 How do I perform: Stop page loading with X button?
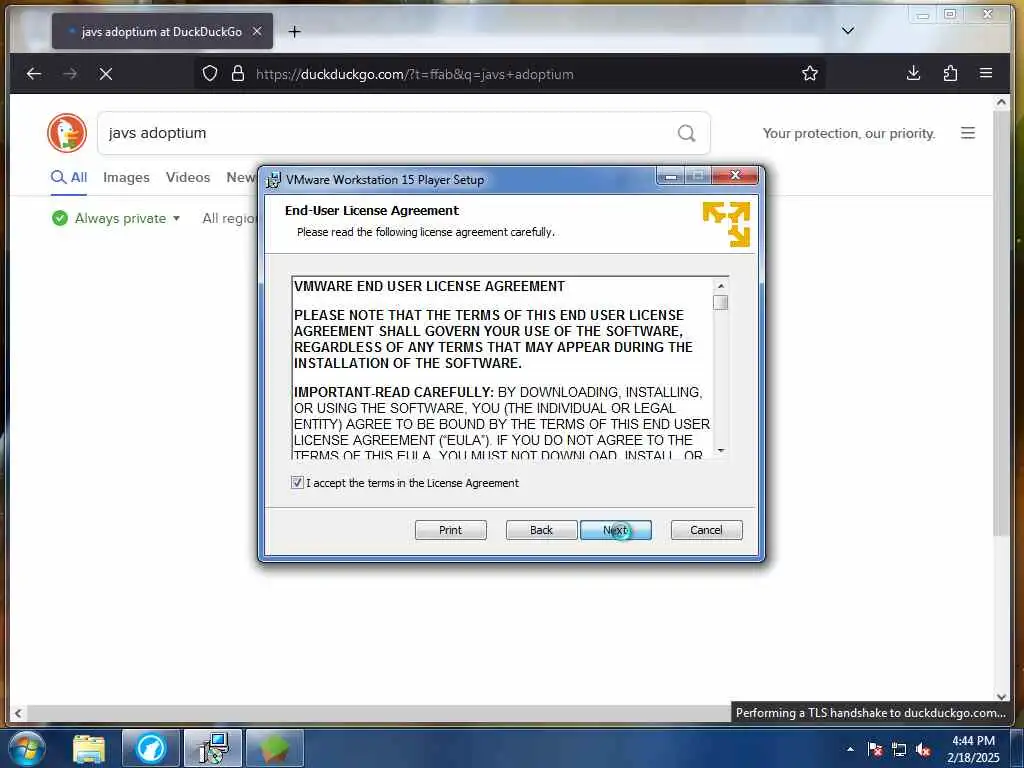(x=106, y=74)
